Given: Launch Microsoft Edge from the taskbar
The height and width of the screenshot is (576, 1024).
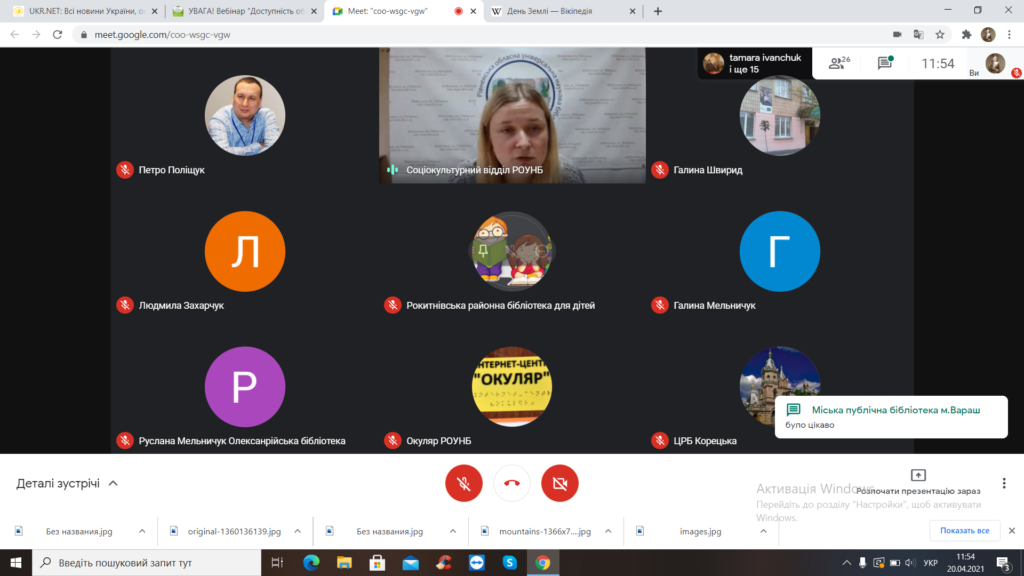Looking at the screenshot, I should [x=310, y=564].
